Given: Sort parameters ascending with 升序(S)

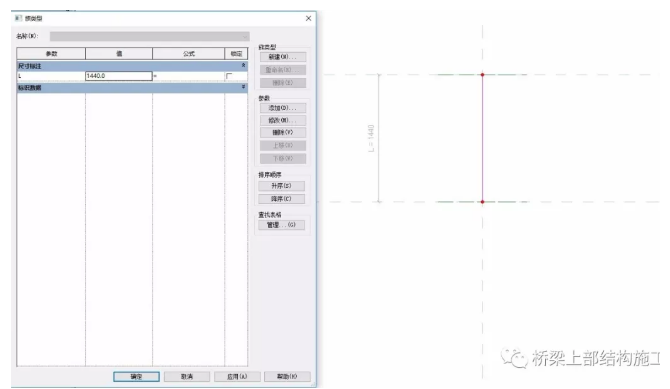Looking at the screenshot, I should pyautogui.click(x=281, y=186).
